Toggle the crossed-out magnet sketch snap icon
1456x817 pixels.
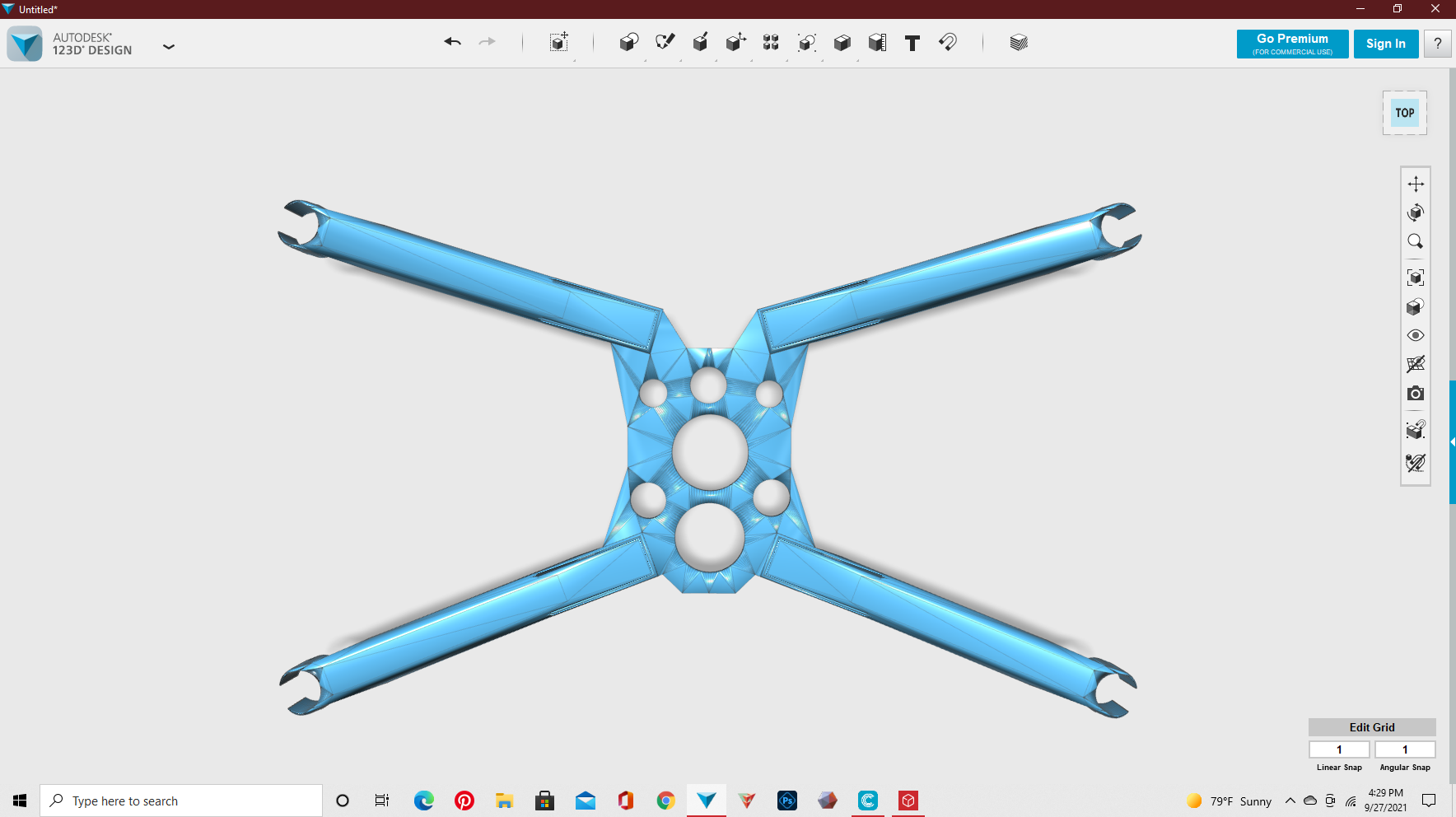(1416, 463)
